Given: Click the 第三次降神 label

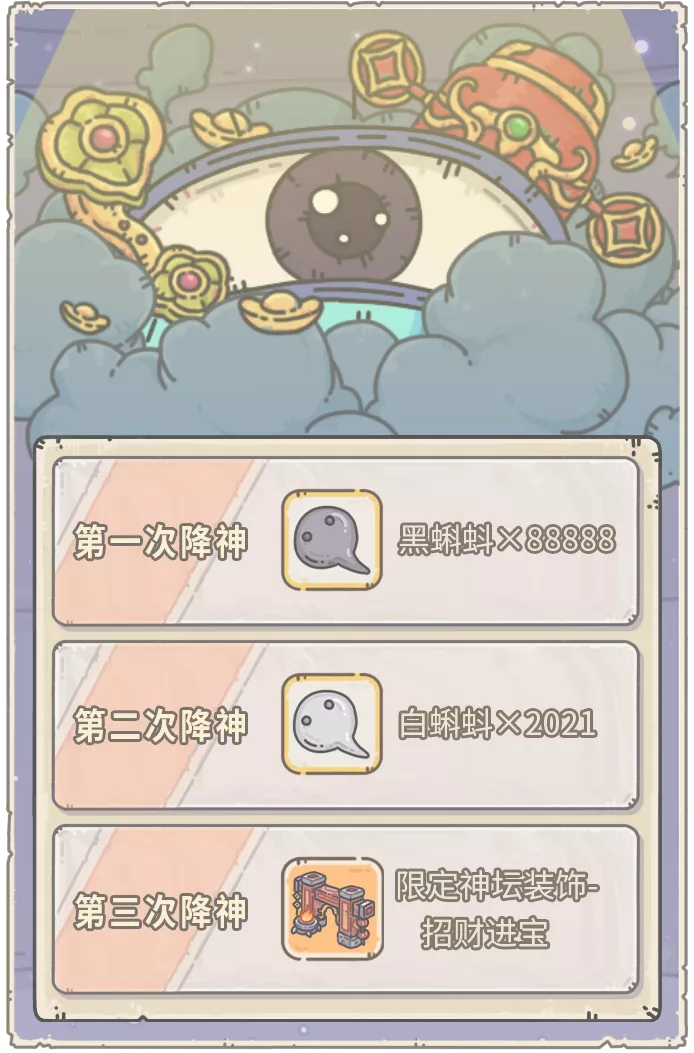Looking at the screenshot, I should [161, 911].
